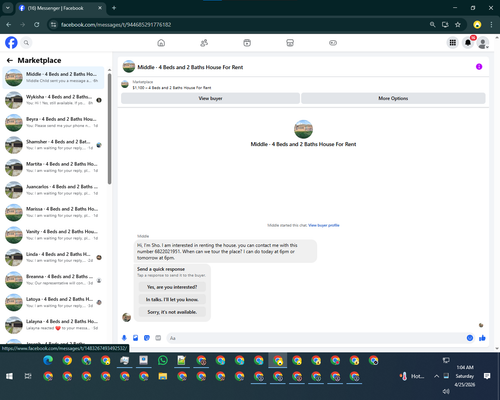
Task: Open the Breanna conversation
Action: pos(53,280)
